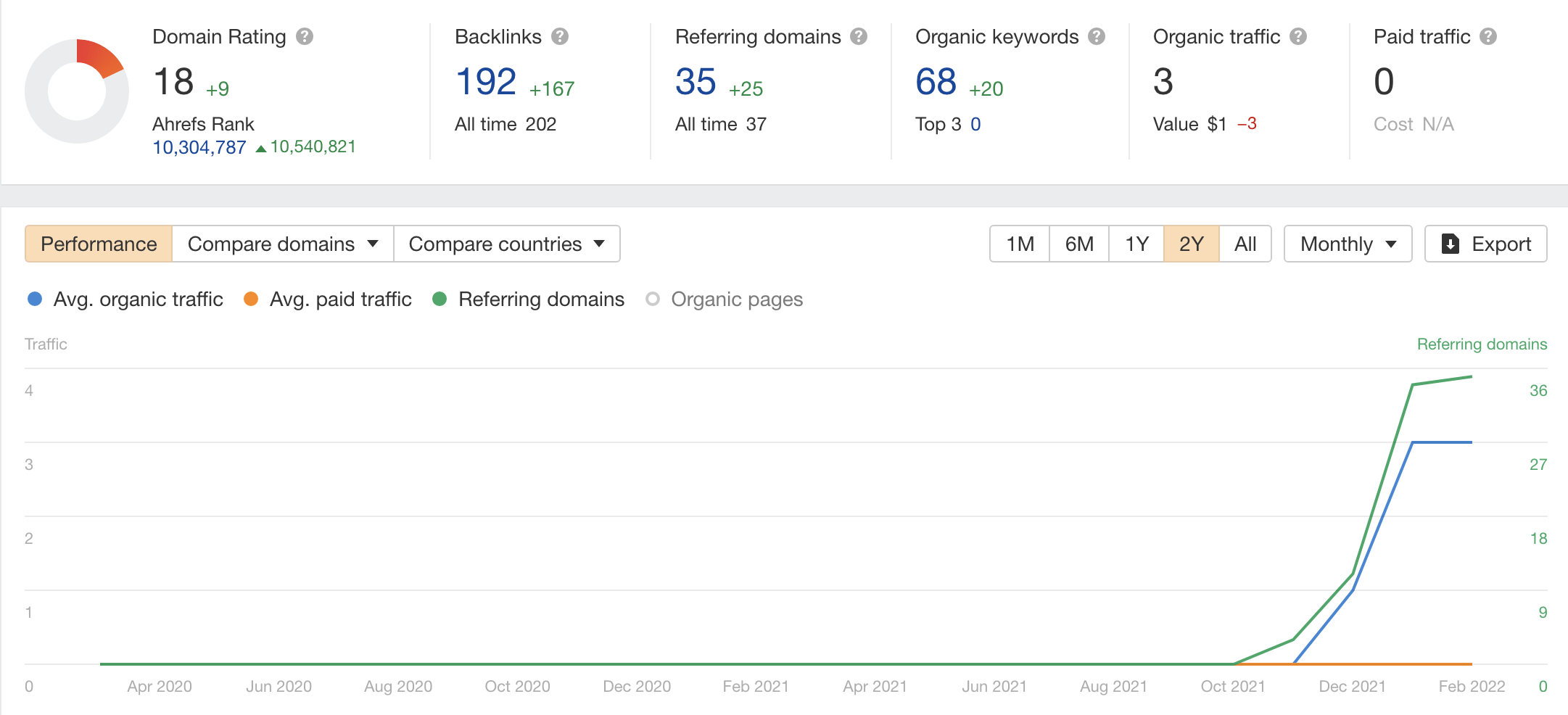Open the Monthly interval dropdown

(x=1348, y=244)
